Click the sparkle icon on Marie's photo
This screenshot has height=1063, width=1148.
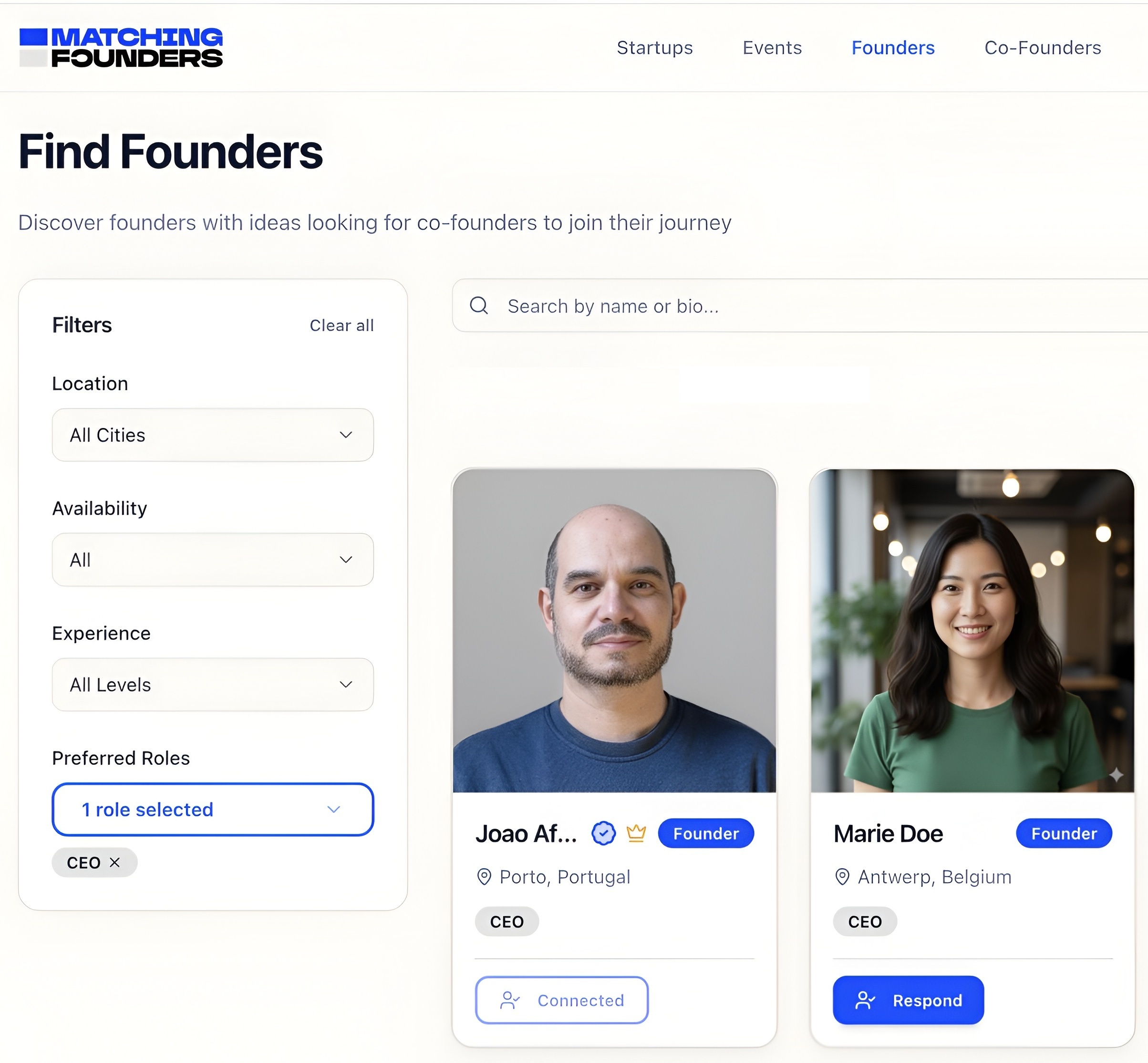(1116, 775)
